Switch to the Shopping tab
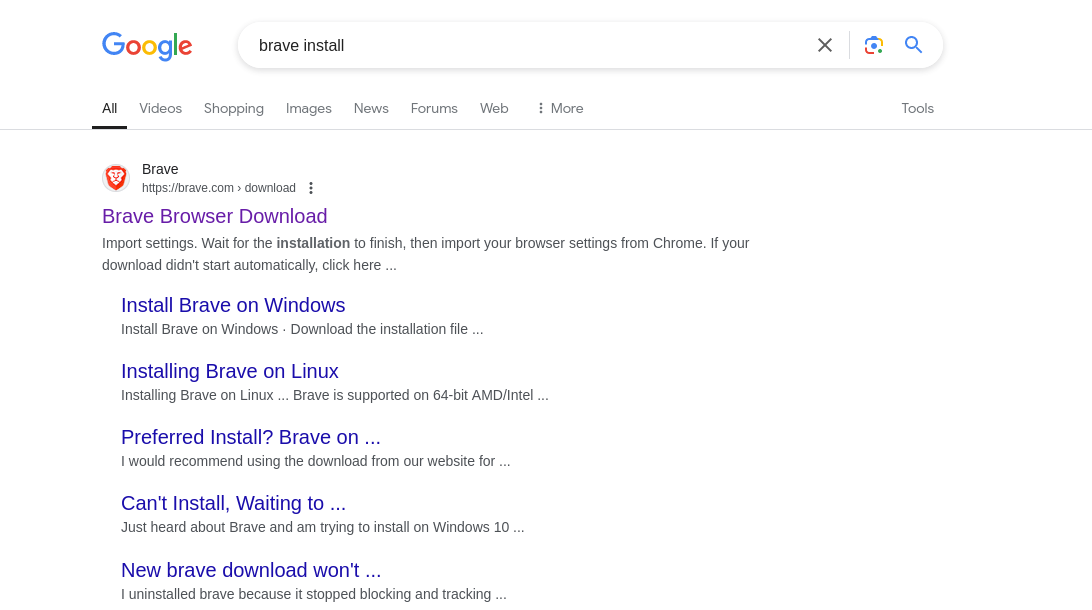The width and height of the screenshot is (1092, 610). 233,109
